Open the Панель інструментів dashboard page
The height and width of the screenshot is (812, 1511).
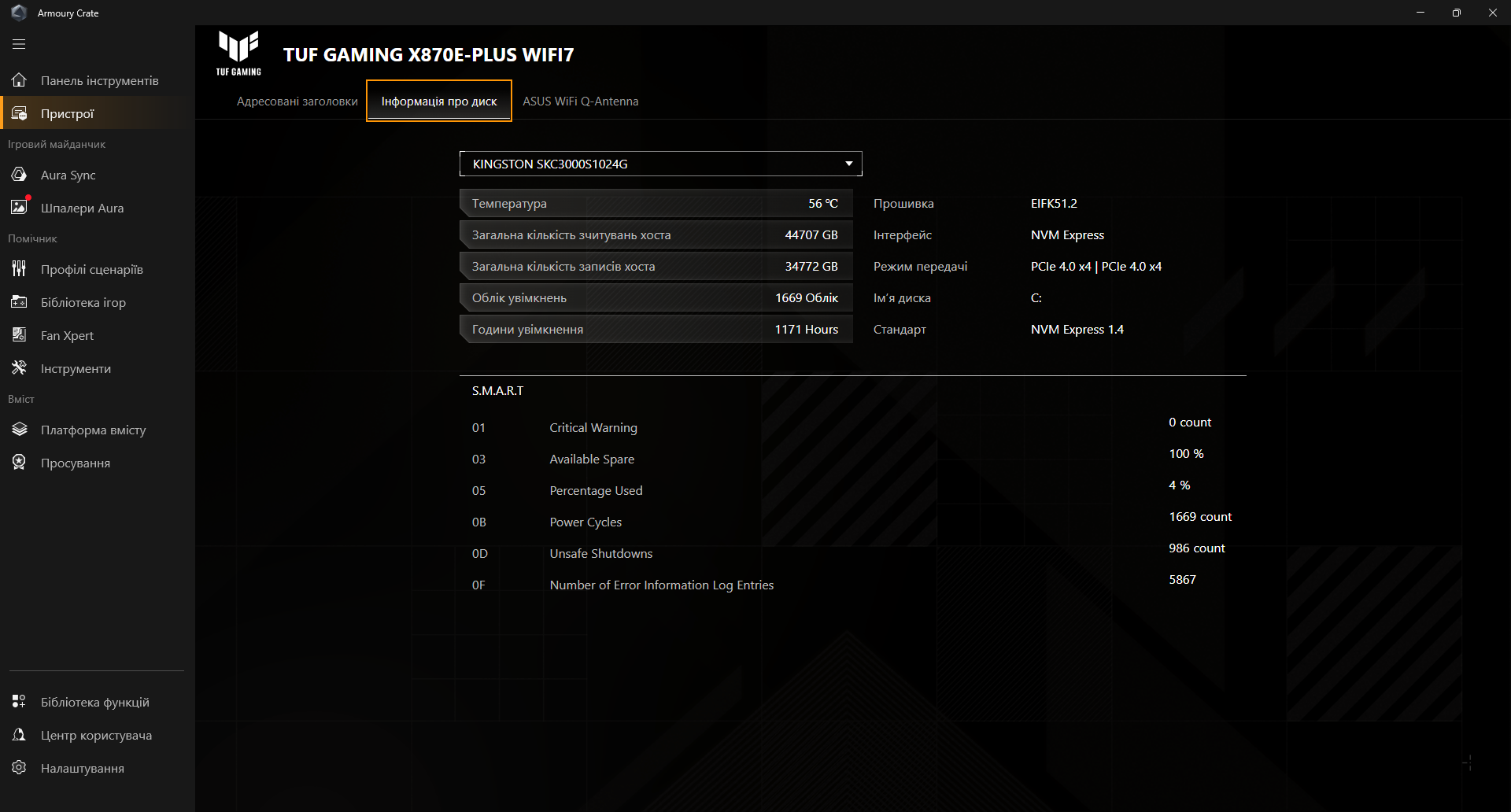98,80
